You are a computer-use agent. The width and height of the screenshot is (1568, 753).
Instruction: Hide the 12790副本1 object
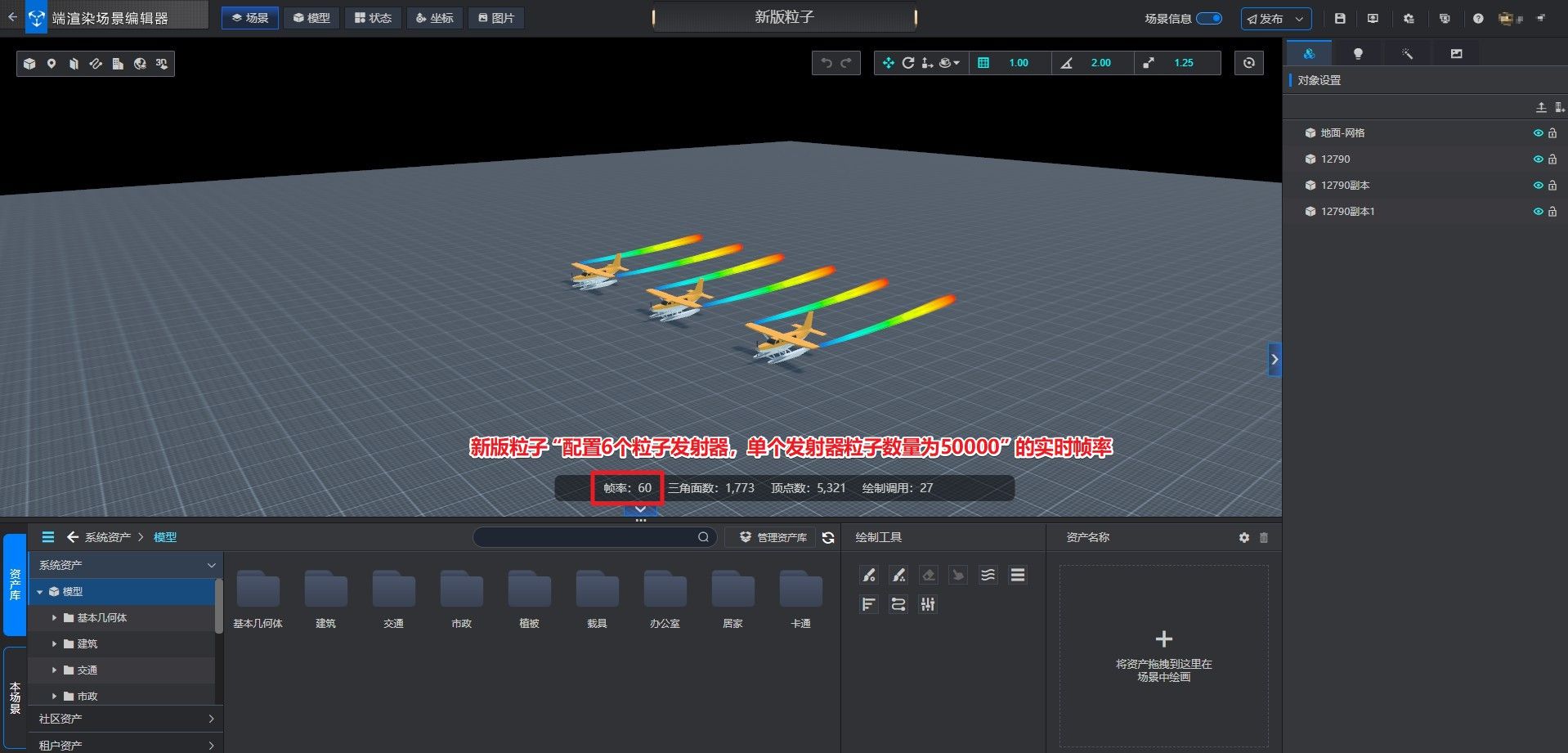pos(1538,211)
